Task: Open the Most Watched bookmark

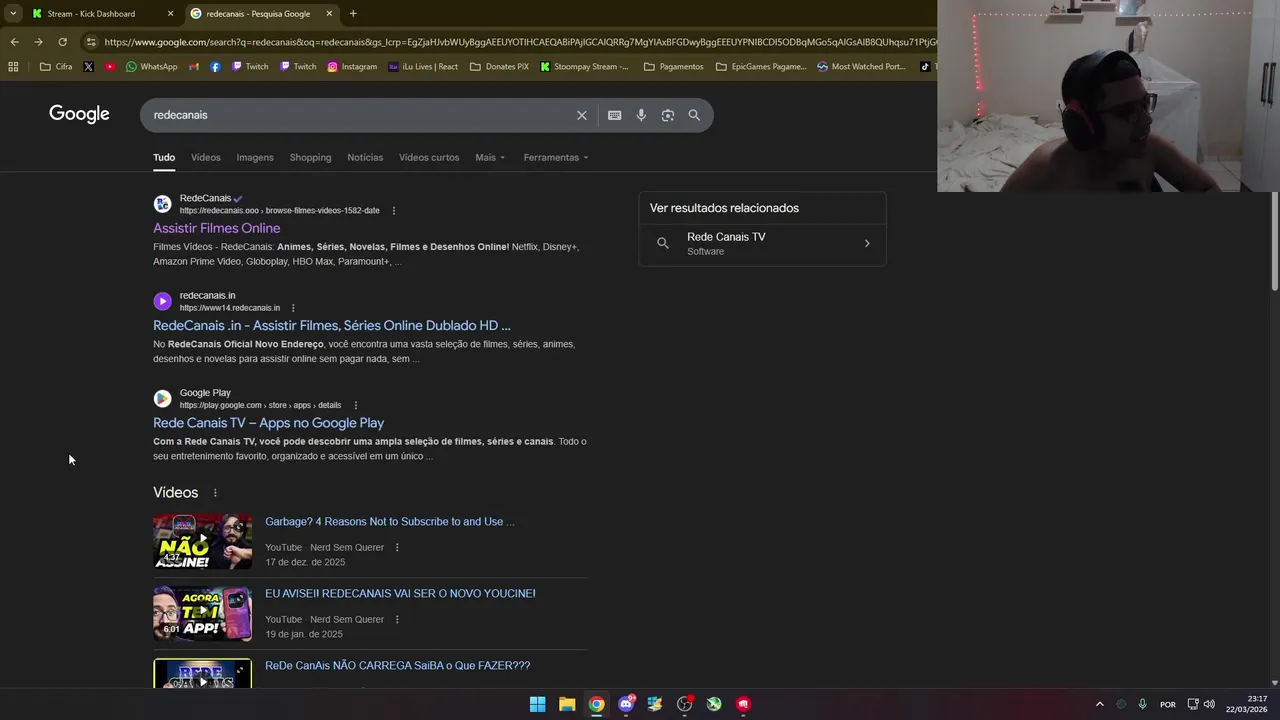Action: (861, 67)
